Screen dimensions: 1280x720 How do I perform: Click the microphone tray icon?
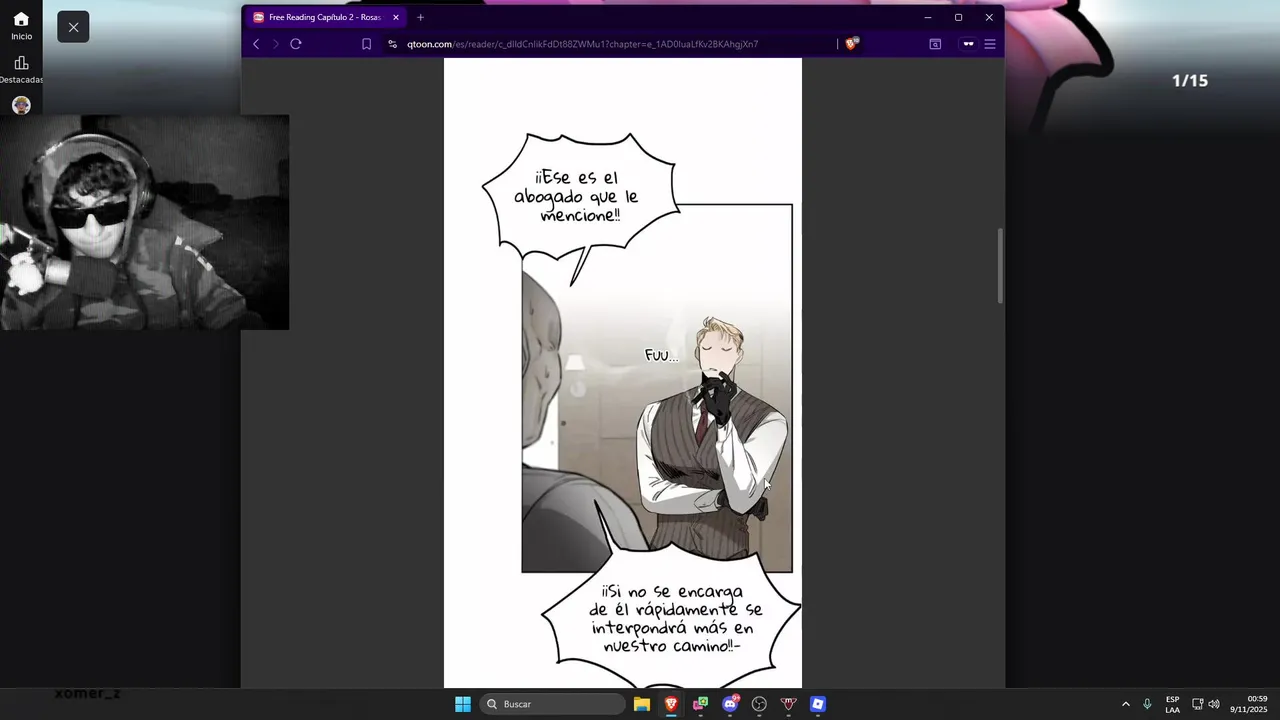tap(1147, 704)
